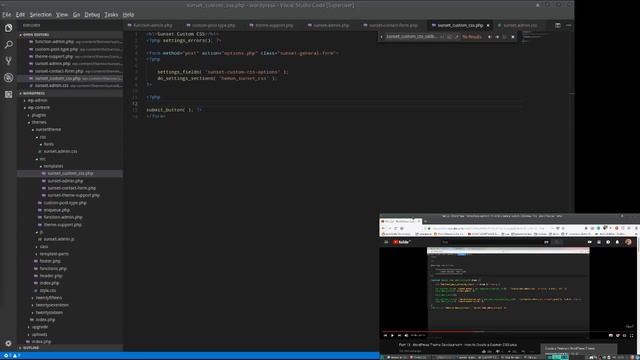Collapse the WORDPRESS workspace section

[x=69, y=93]
